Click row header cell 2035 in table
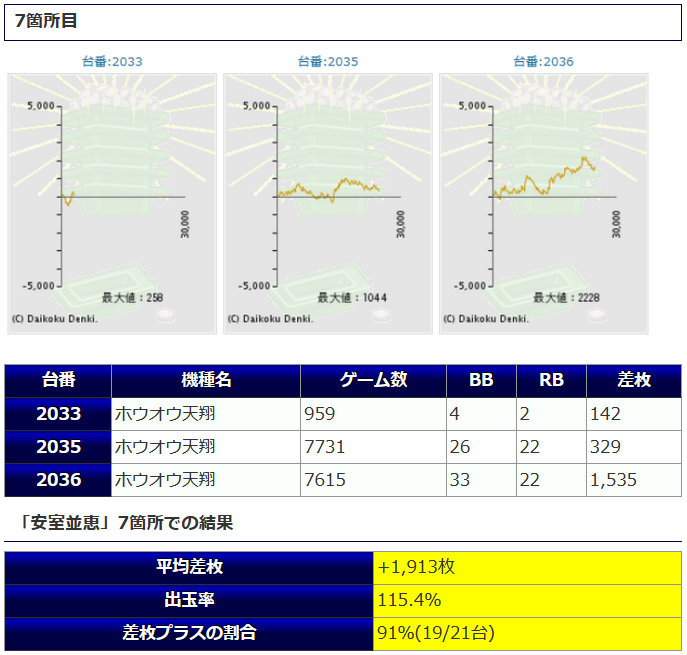 tap(58, 446)
